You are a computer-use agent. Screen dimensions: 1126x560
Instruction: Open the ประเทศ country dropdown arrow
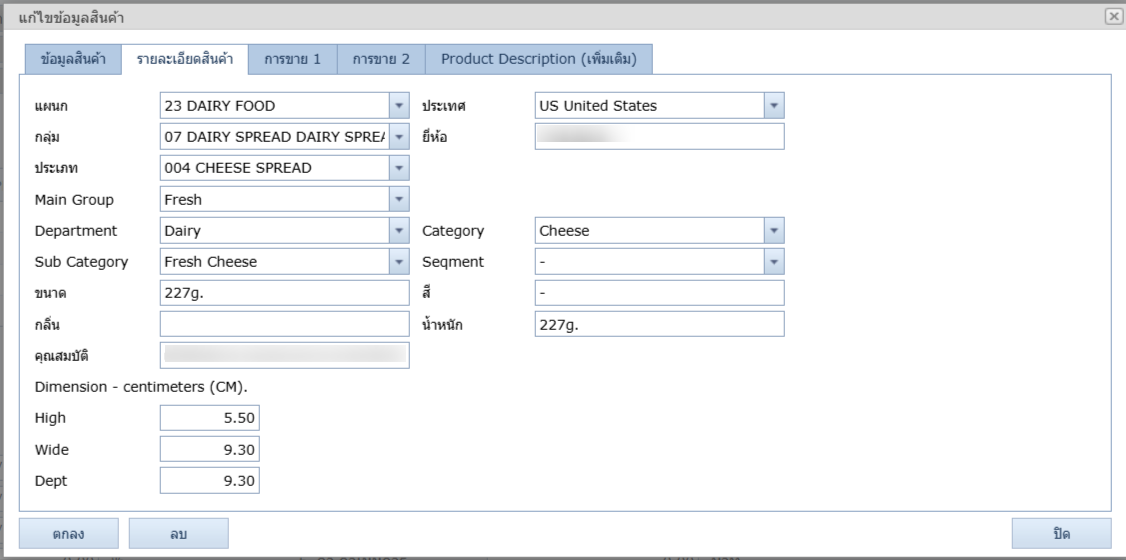pyautogui.click(x=773, y=106)
